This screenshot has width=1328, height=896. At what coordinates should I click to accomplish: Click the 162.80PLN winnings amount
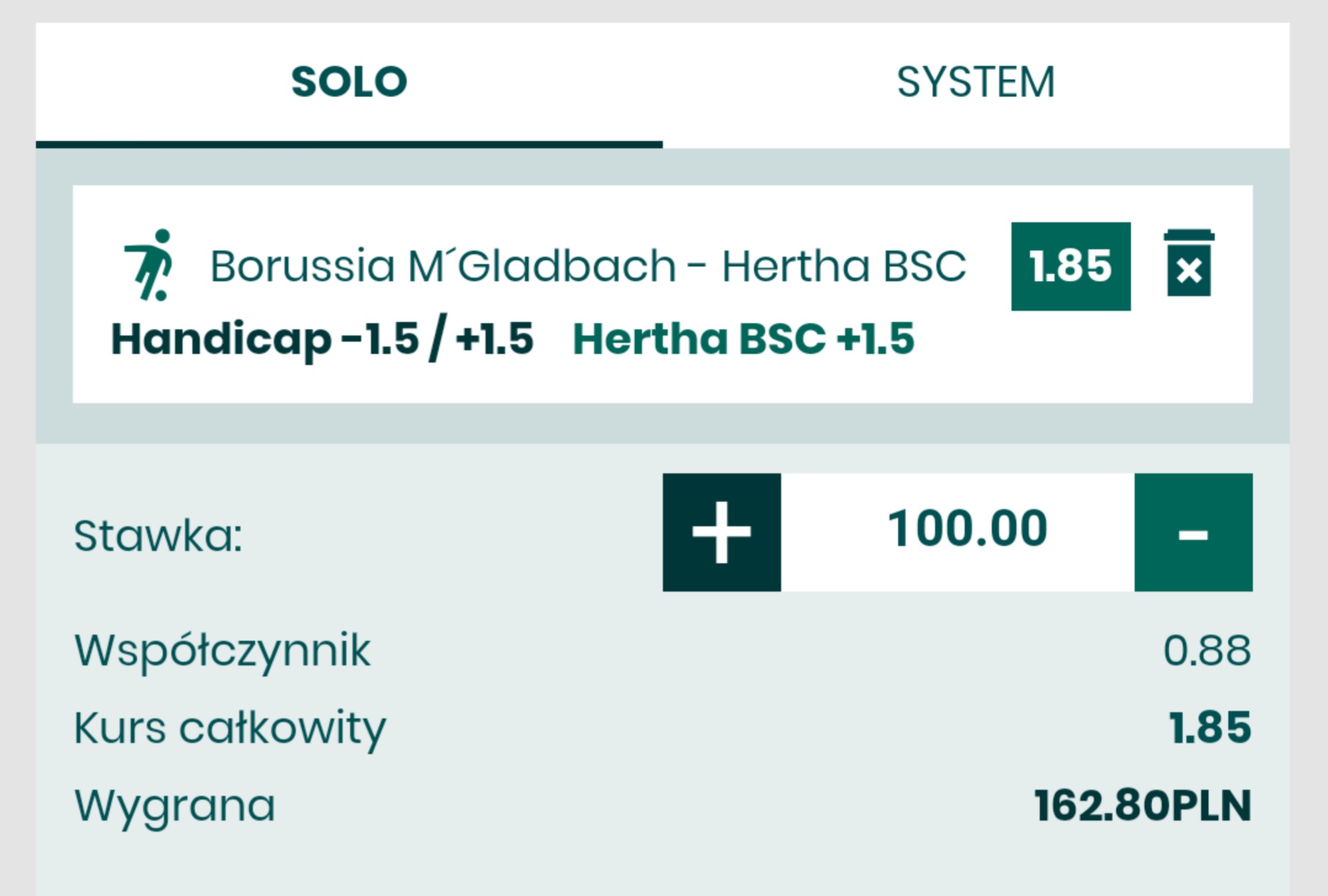[x=1142, y=806]
